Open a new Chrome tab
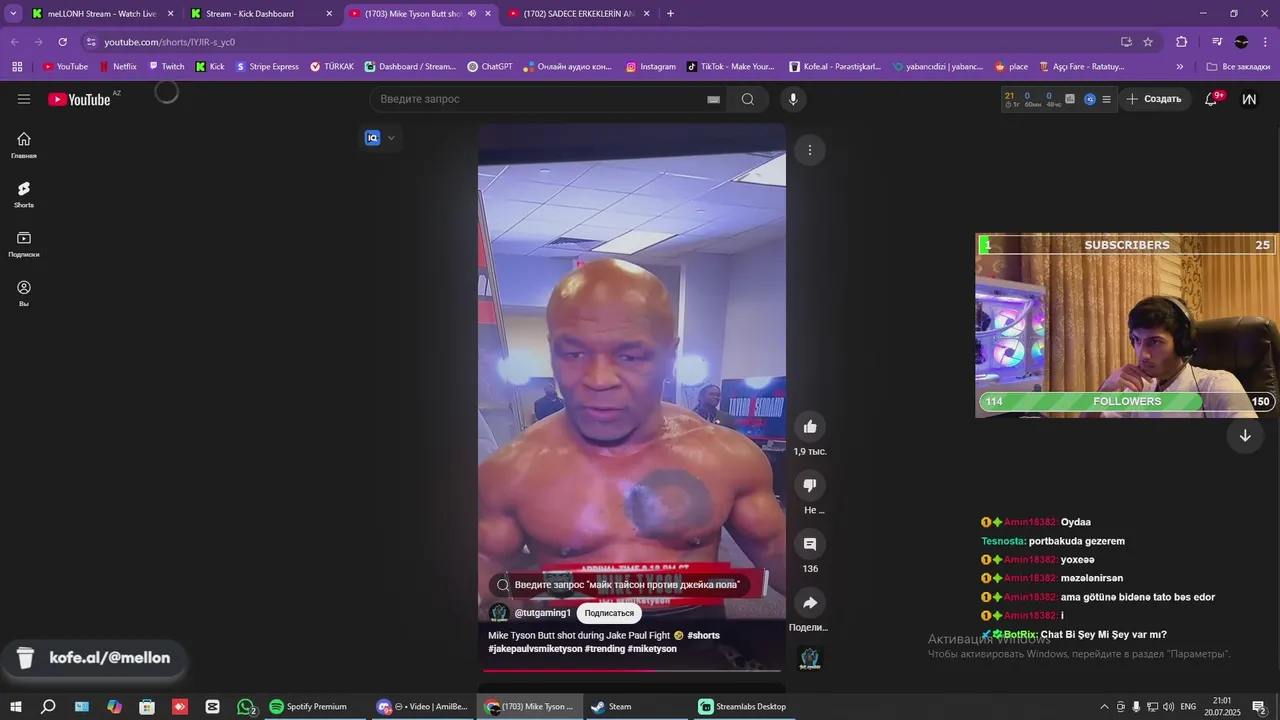The height and width of the screenshot is (720, 1280). (x=670, y=14)
